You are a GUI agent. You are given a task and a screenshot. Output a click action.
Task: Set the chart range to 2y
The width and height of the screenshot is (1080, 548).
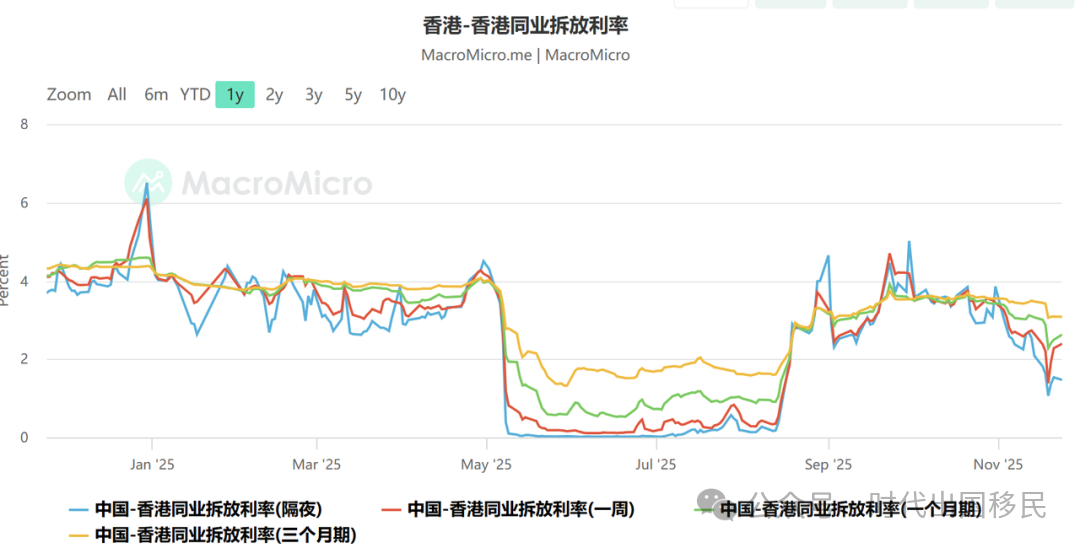[274, 95]
